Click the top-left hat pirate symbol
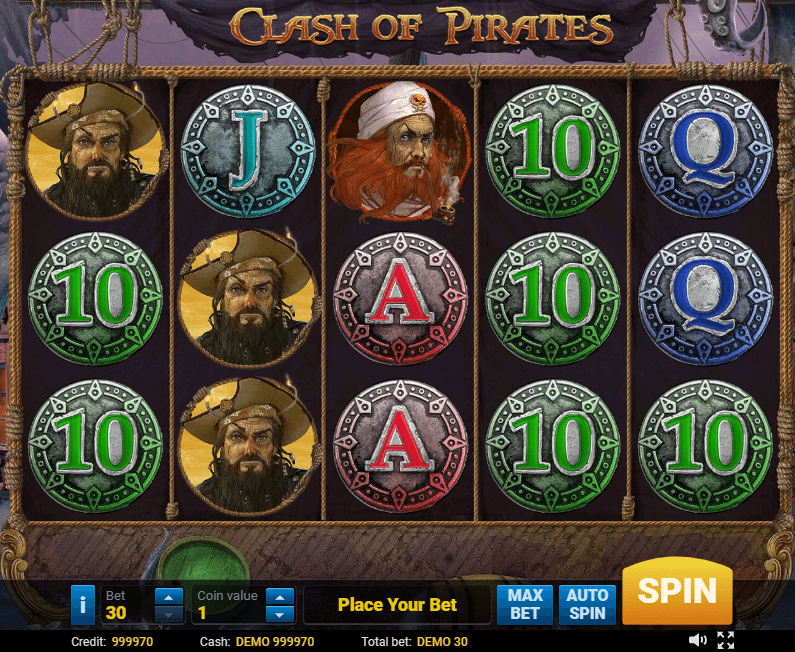The image size is (795, 652). tap(95, 151)
